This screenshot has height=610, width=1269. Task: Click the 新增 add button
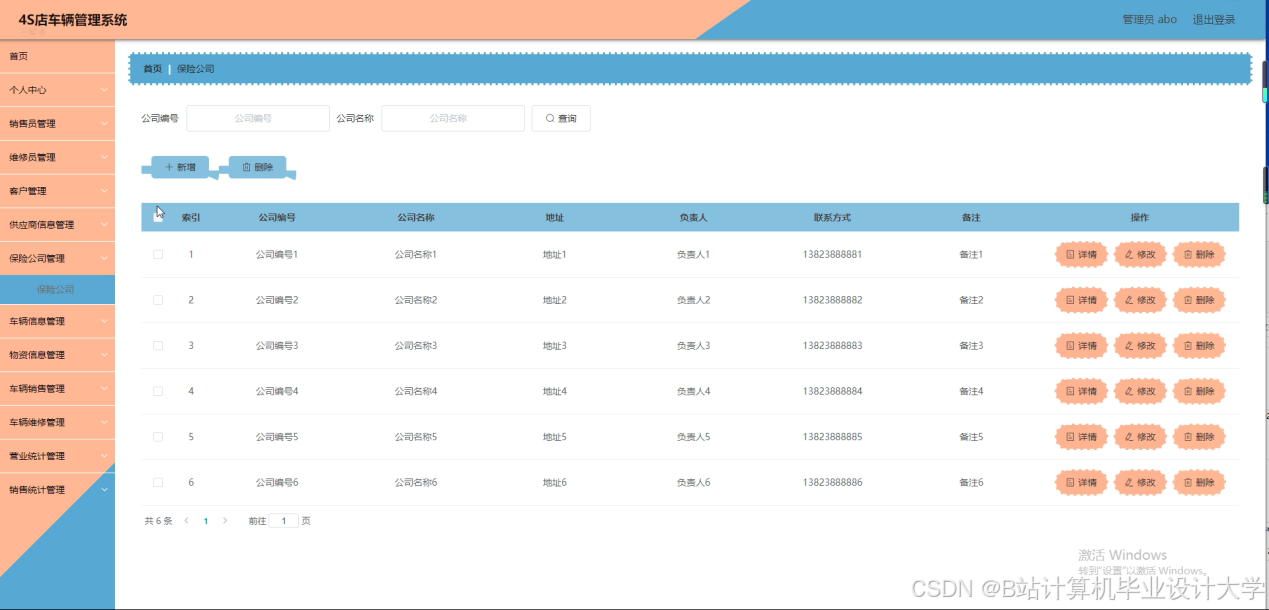click(180, 167)
